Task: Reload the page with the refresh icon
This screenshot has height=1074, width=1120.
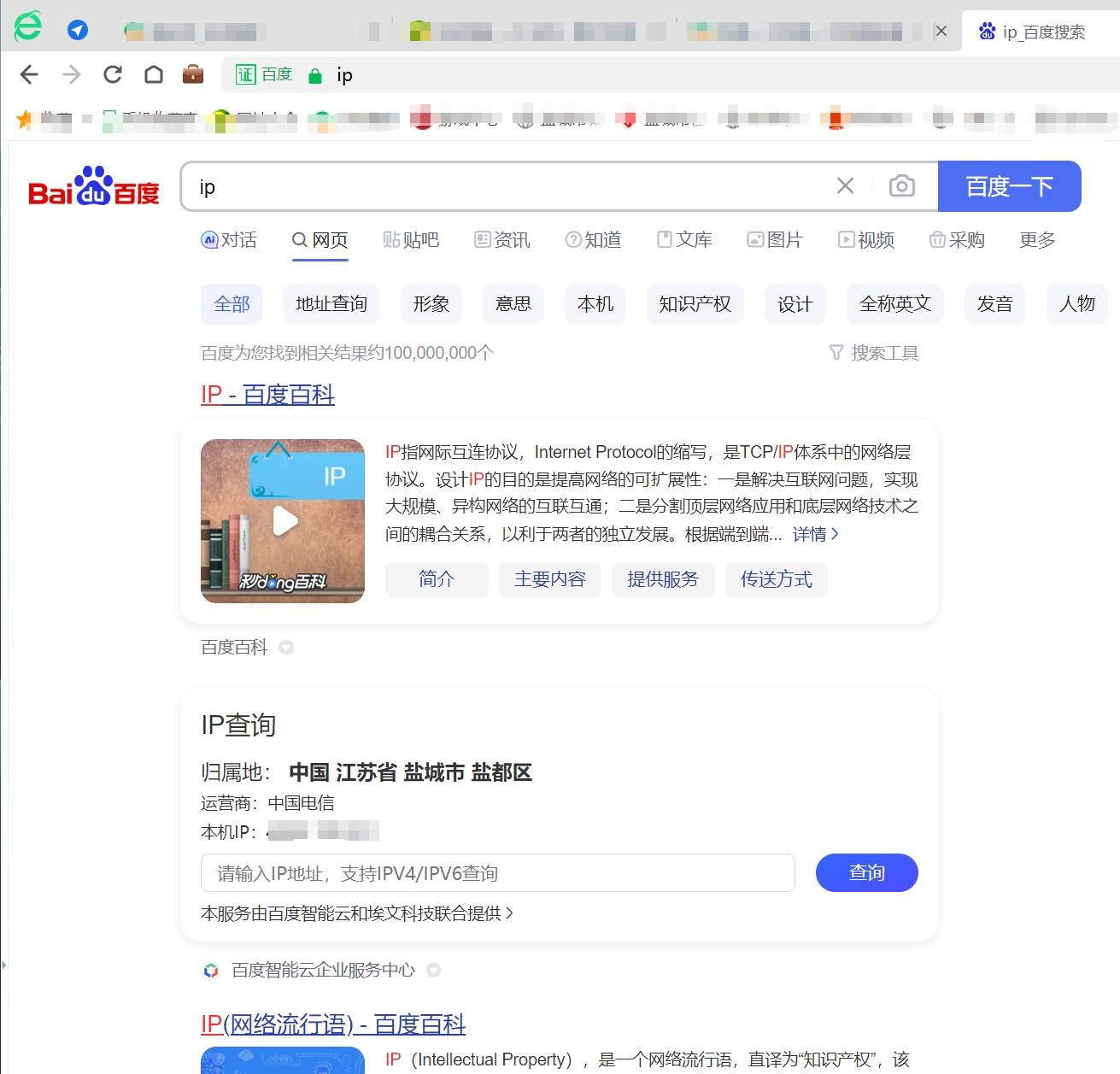Action: (x=113, y=75)
